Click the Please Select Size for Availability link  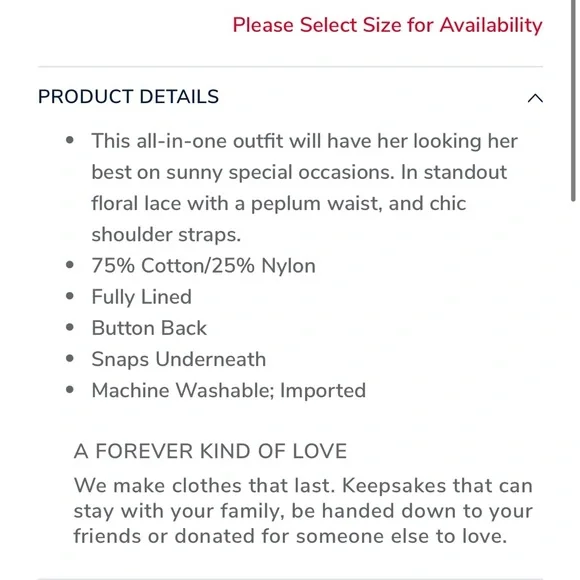pyautogui.click(x=387, y=26)
